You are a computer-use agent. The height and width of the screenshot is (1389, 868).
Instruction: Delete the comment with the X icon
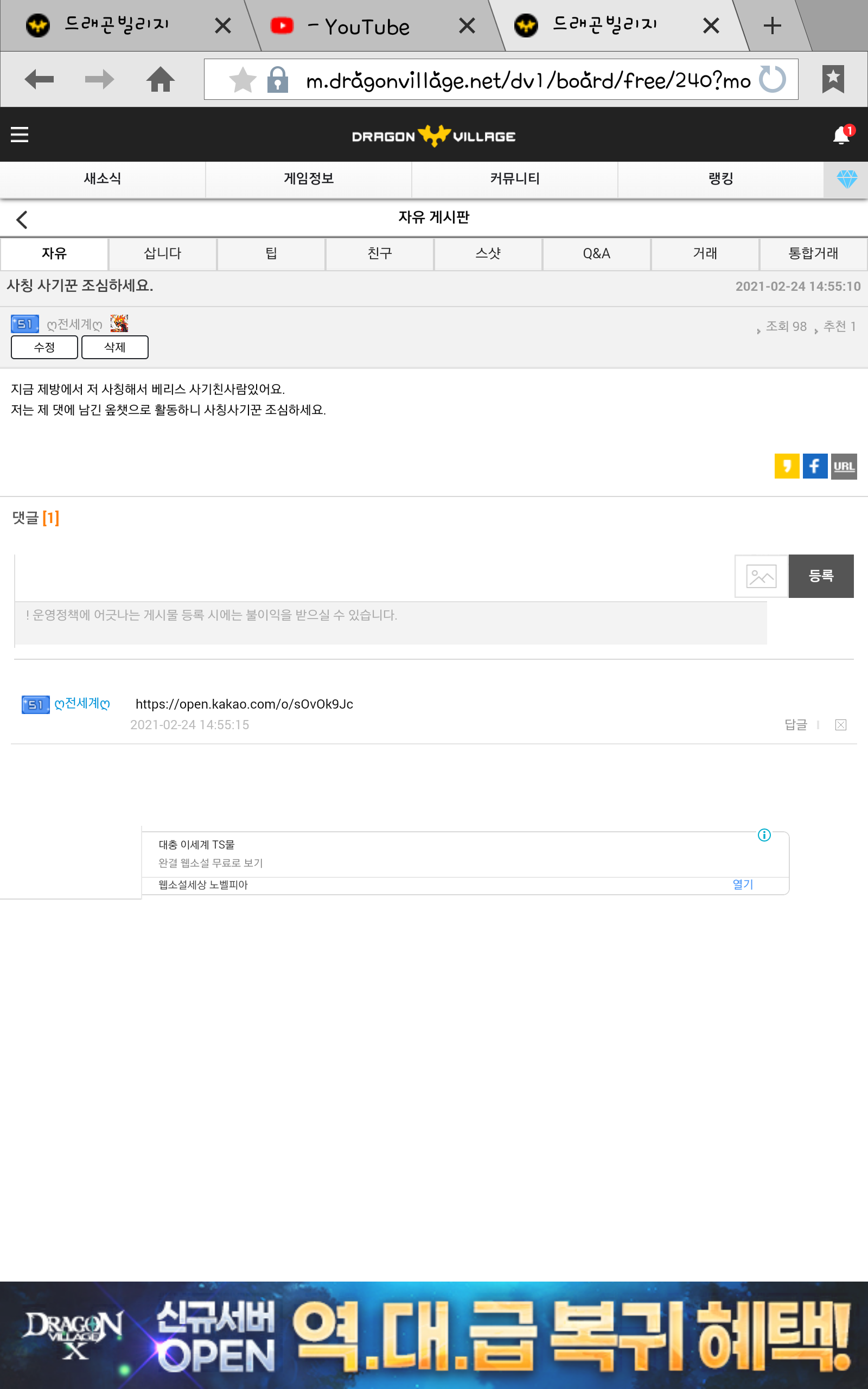(840, 725)
